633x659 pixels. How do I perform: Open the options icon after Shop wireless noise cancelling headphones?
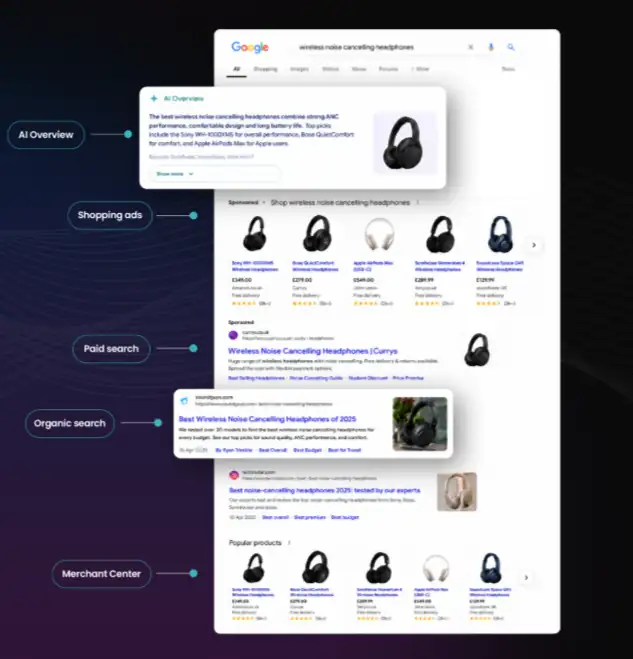coord(417,203)
